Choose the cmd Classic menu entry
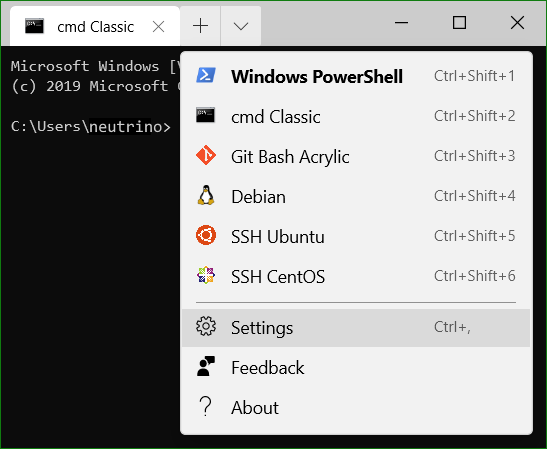Screen dimensions: 547x449 [356, 116]
